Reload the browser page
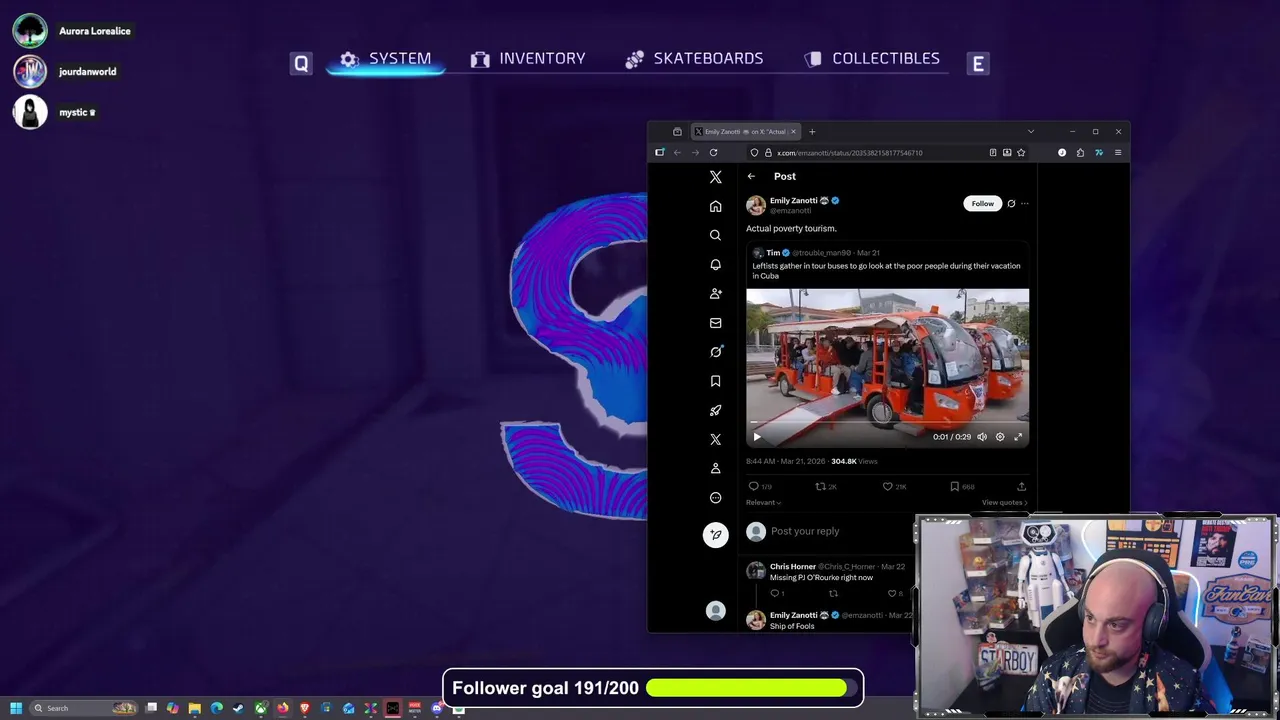The image size is (1280, 720). click(x=713, y=153)
